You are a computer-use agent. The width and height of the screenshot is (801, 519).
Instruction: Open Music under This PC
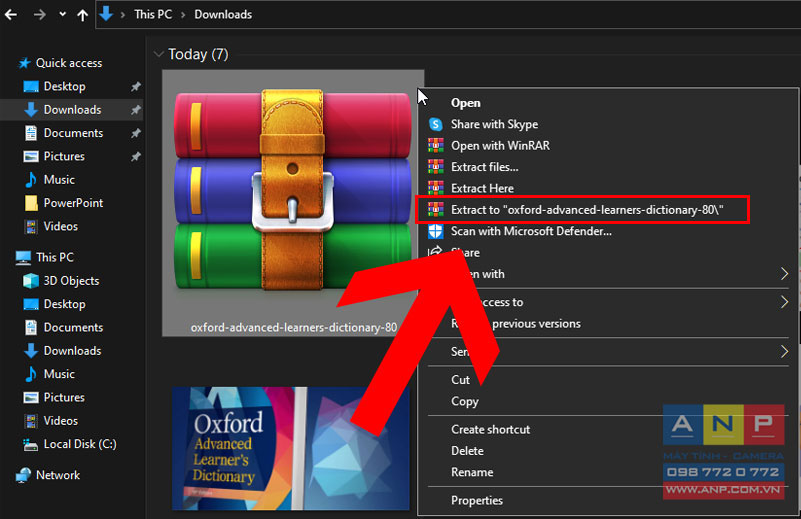click(59, 374)
